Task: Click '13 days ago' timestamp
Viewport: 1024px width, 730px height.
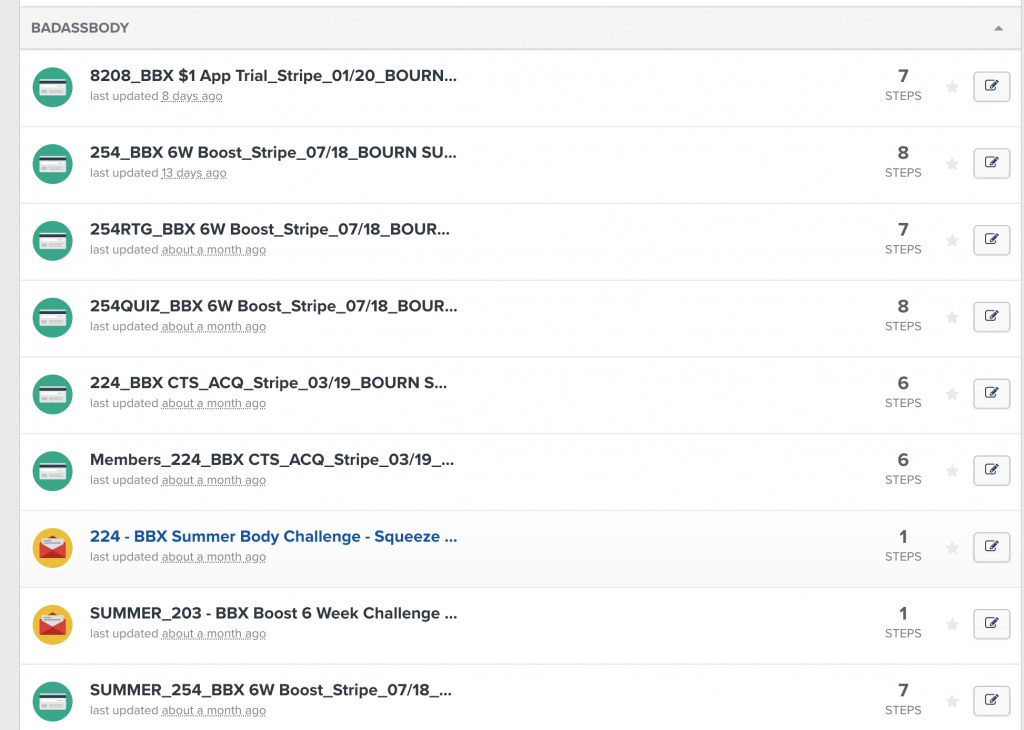Action: coord(194,173)
